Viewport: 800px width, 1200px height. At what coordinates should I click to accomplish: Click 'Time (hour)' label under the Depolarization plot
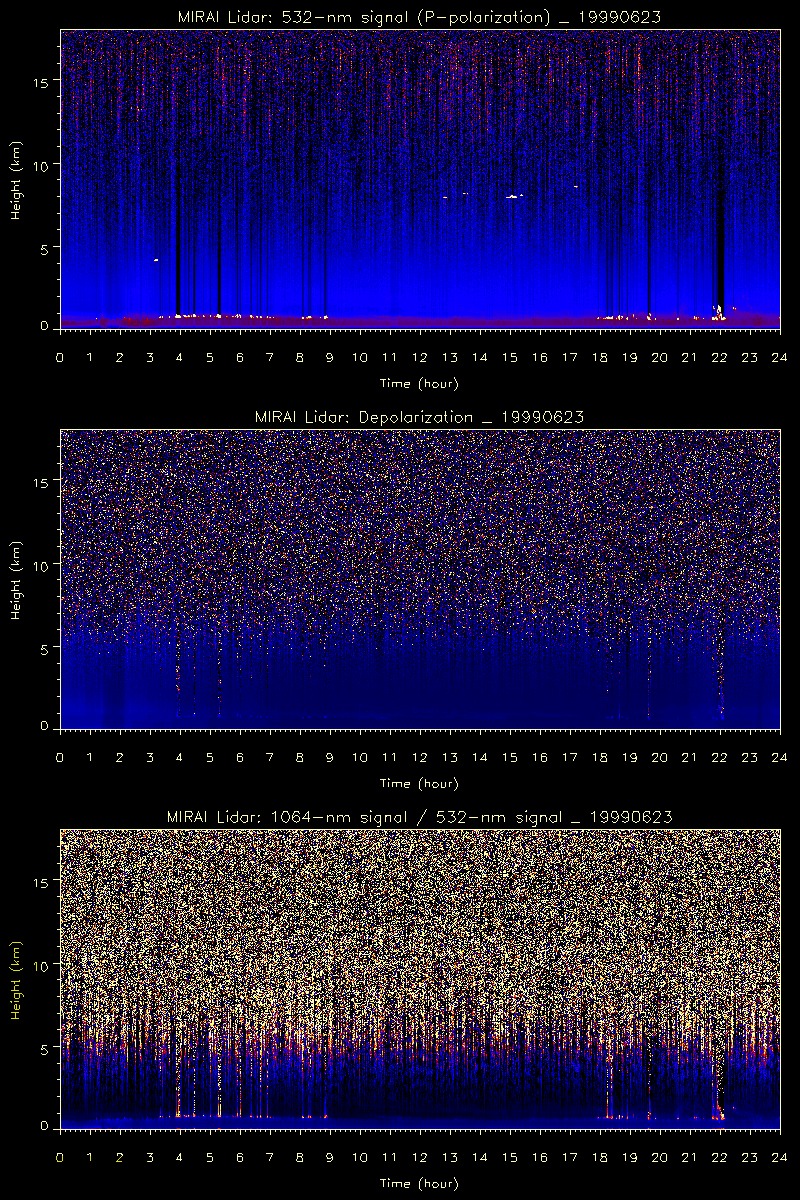click(419, 783)
